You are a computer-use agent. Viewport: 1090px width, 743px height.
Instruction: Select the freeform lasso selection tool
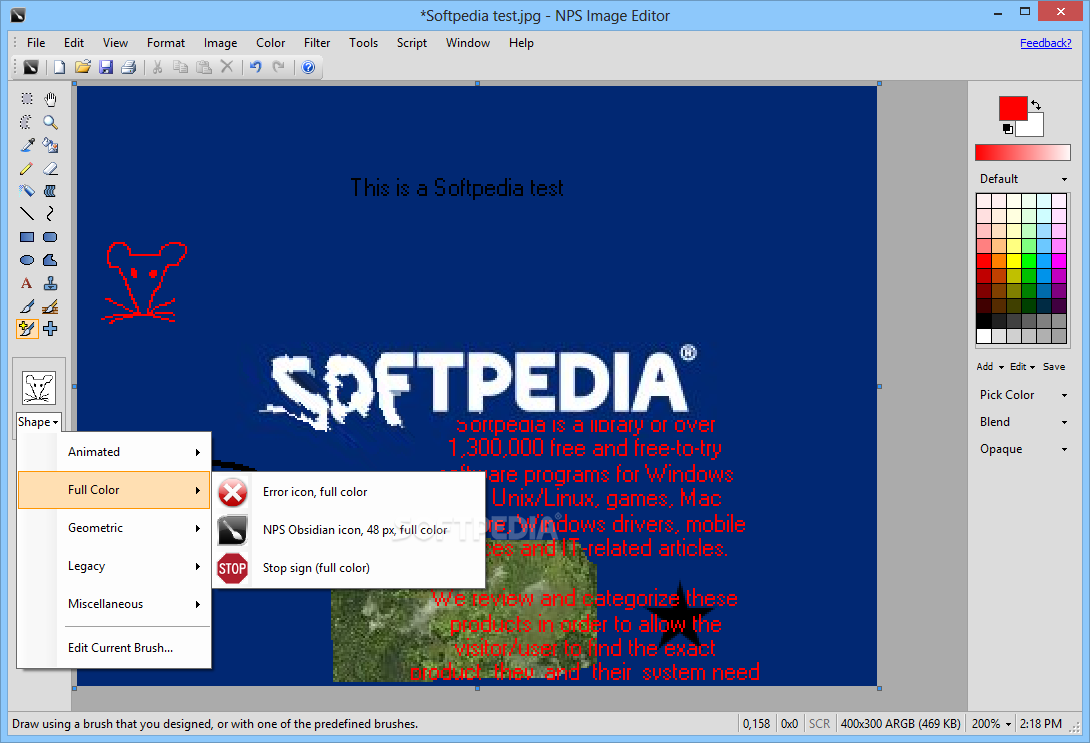26,122
